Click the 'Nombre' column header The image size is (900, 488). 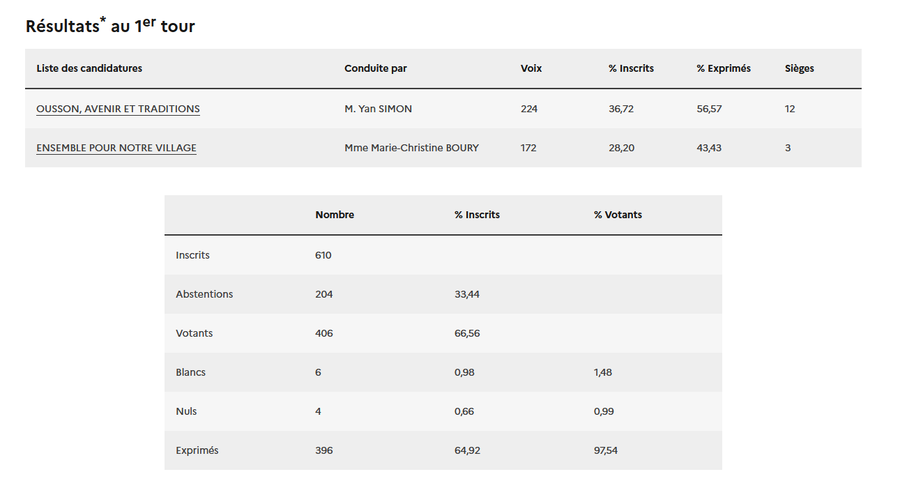click(x=334, y=215)
